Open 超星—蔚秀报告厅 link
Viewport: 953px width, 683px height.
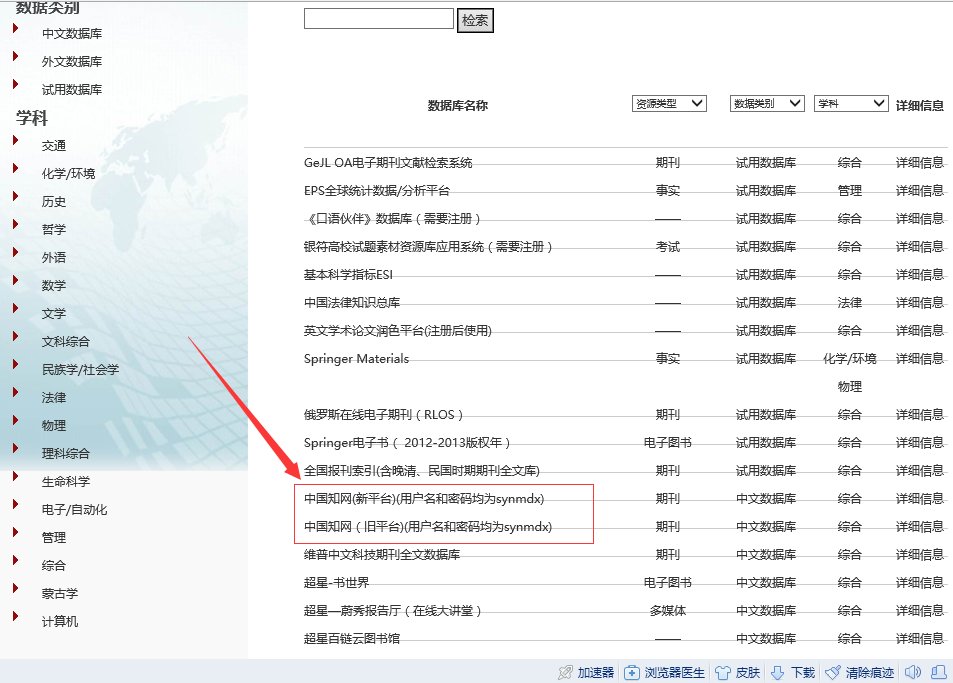click(x=393, y=610)
